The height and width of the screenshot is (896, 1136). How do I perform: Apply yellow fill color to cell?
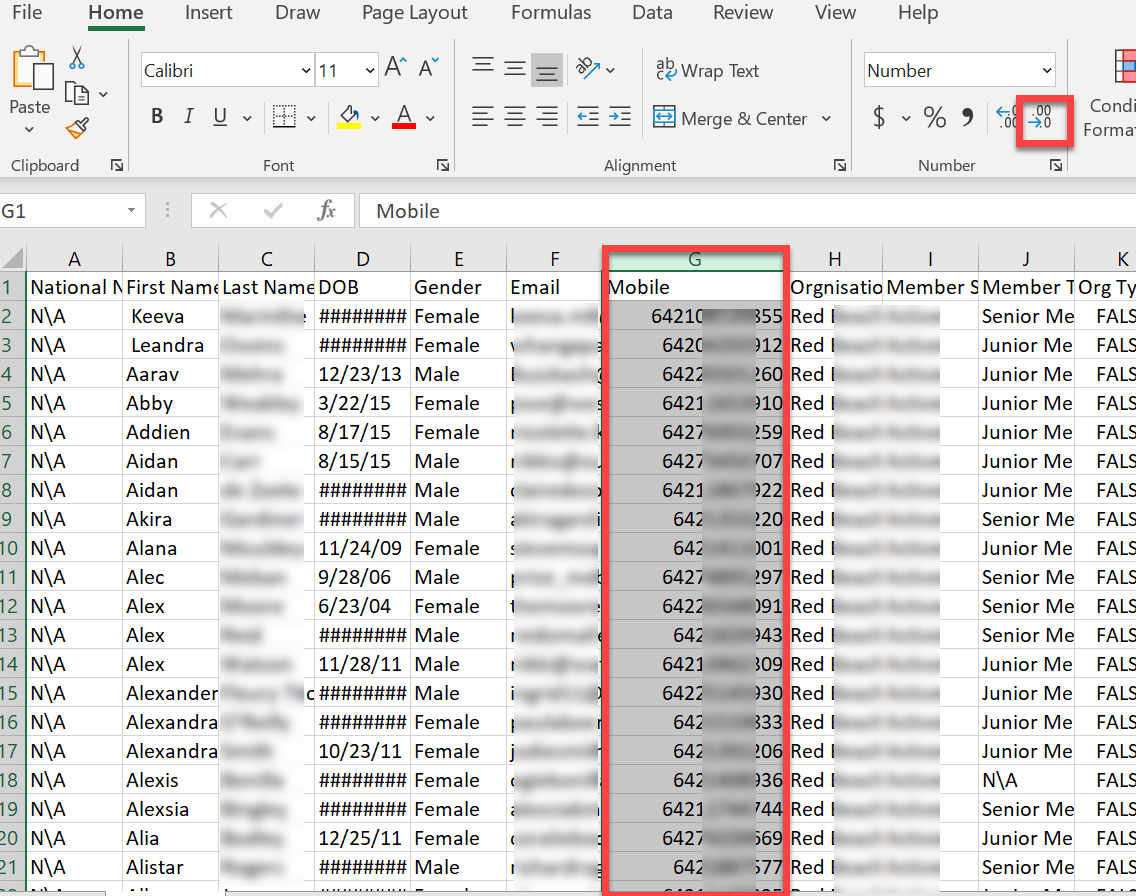349,118
